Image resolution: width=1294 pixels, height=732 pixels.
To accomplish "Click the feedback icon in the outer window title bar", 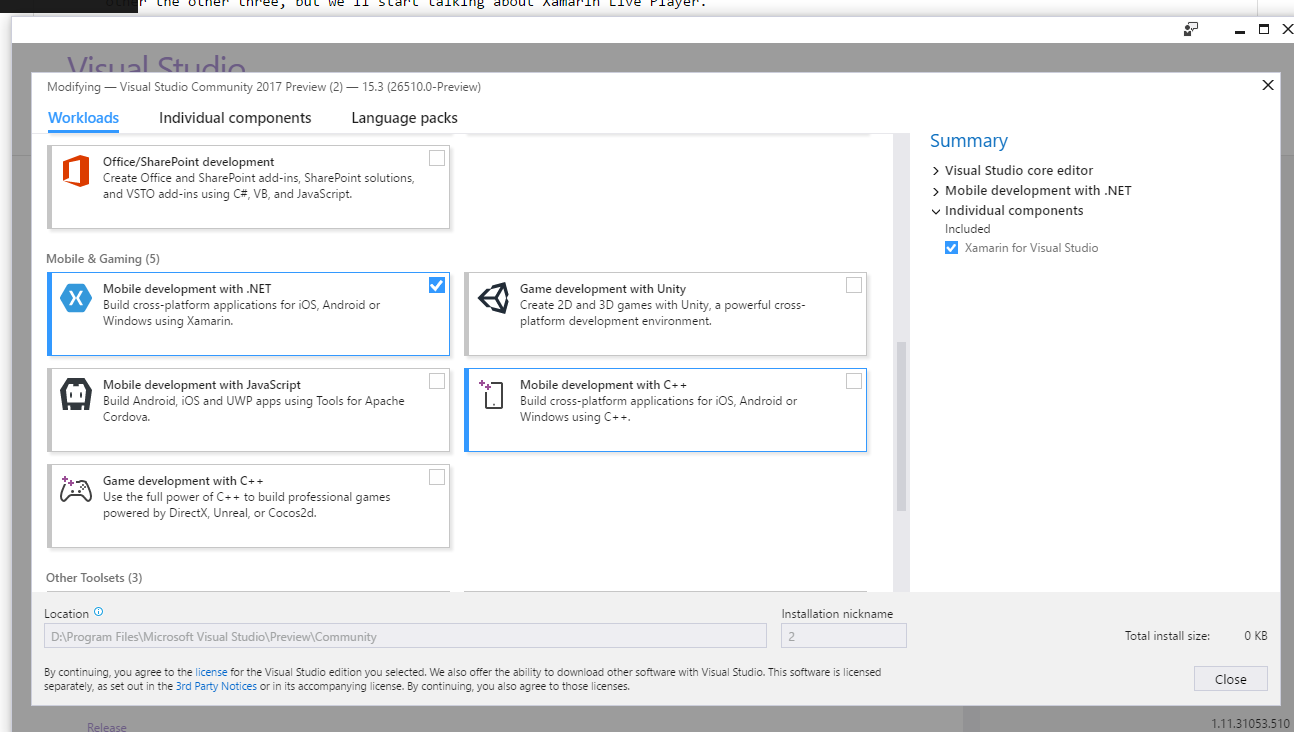I will click(1190, 29).
